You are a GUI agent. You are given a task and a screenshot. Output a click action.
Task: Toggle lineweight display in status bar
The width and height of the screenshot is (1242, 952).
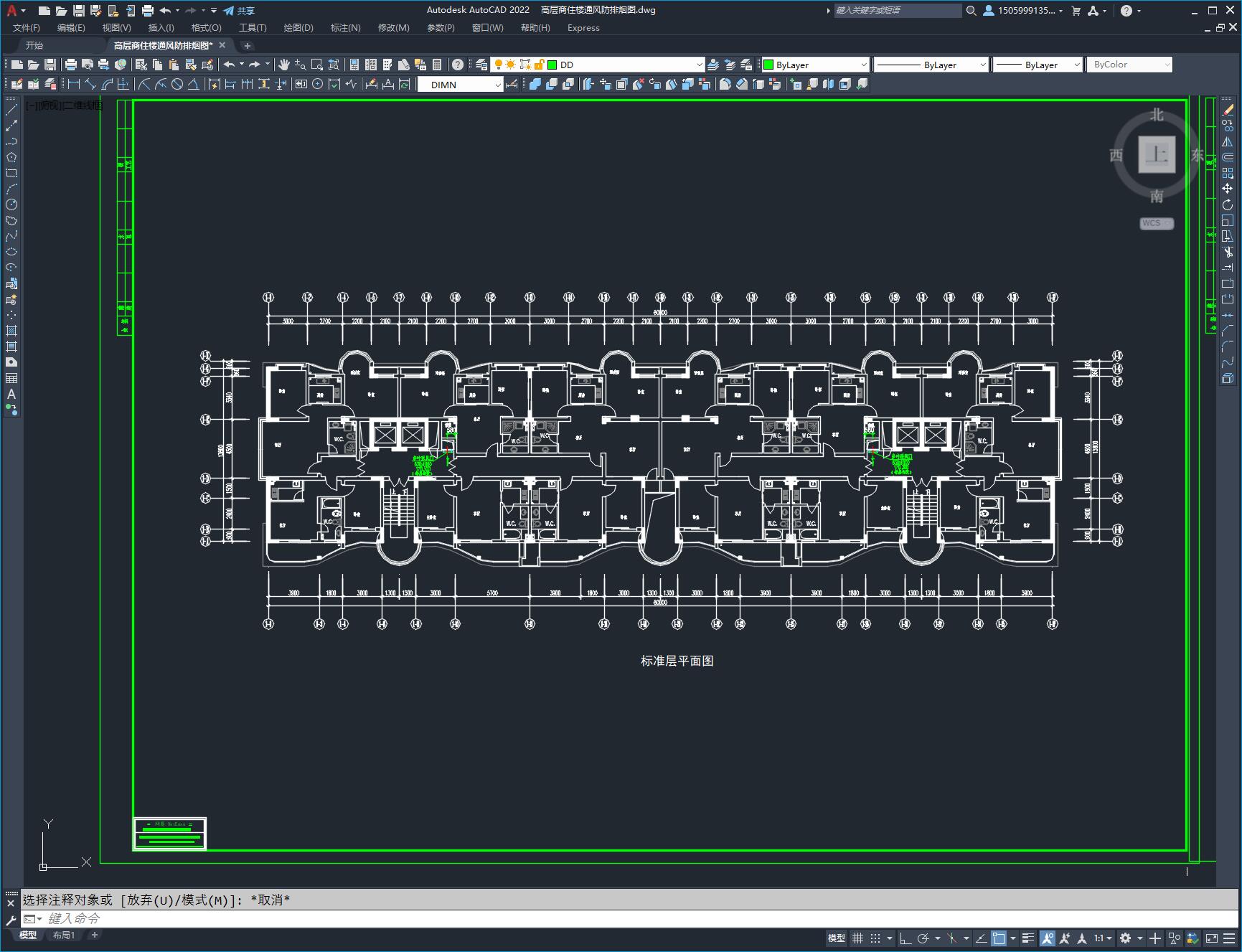tap(1028, 938)
